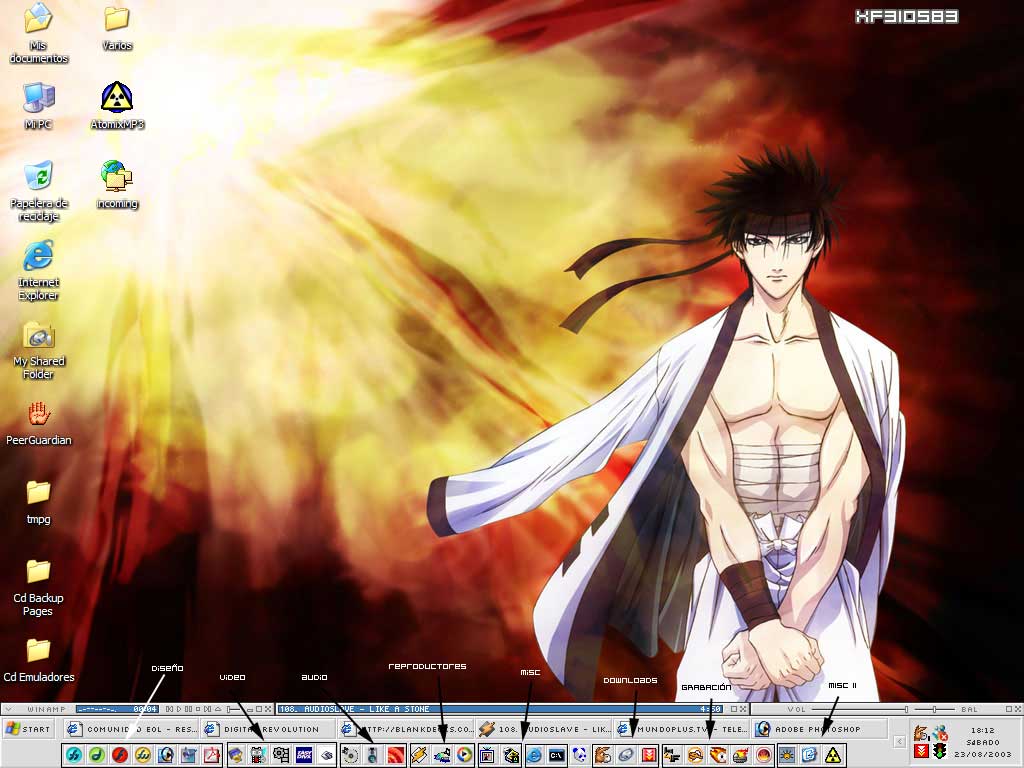This screenshot has width=1024, height=768.
Task: Launch the CloneCD sheep head icon
Action: [696, 755]
